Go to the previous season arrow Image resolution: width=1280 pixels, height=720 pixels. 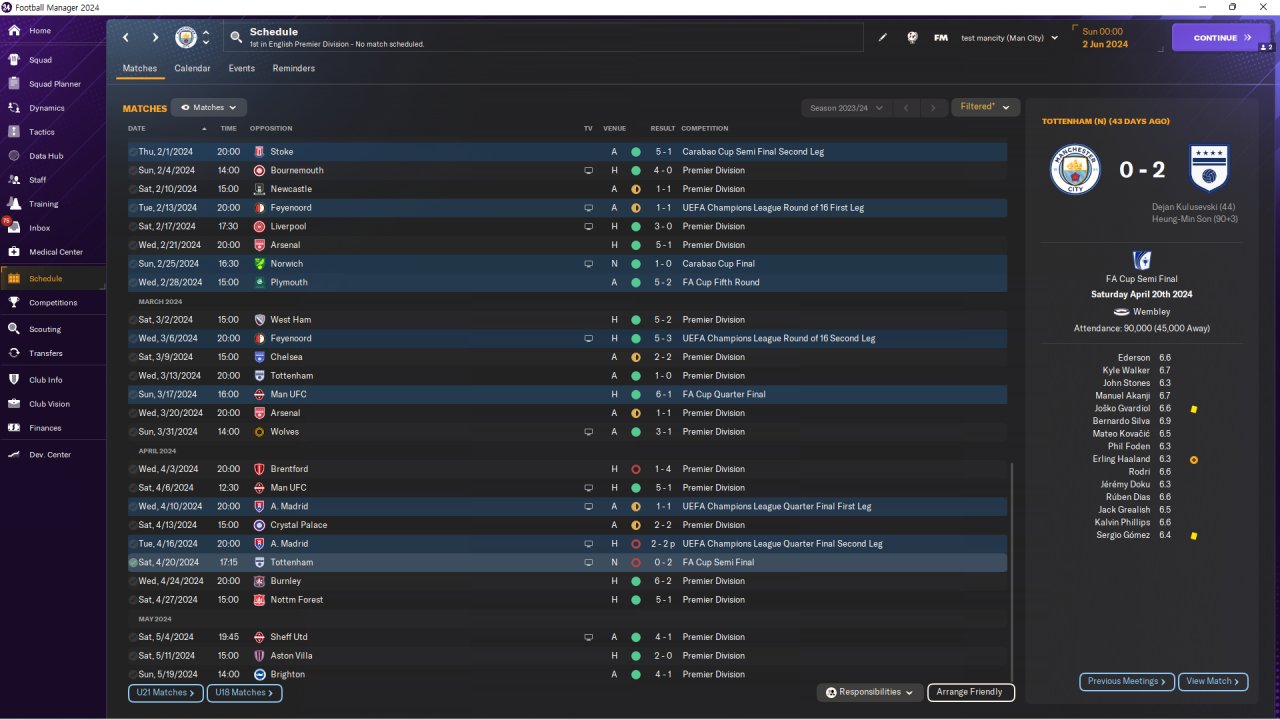(x=905, y=108)
